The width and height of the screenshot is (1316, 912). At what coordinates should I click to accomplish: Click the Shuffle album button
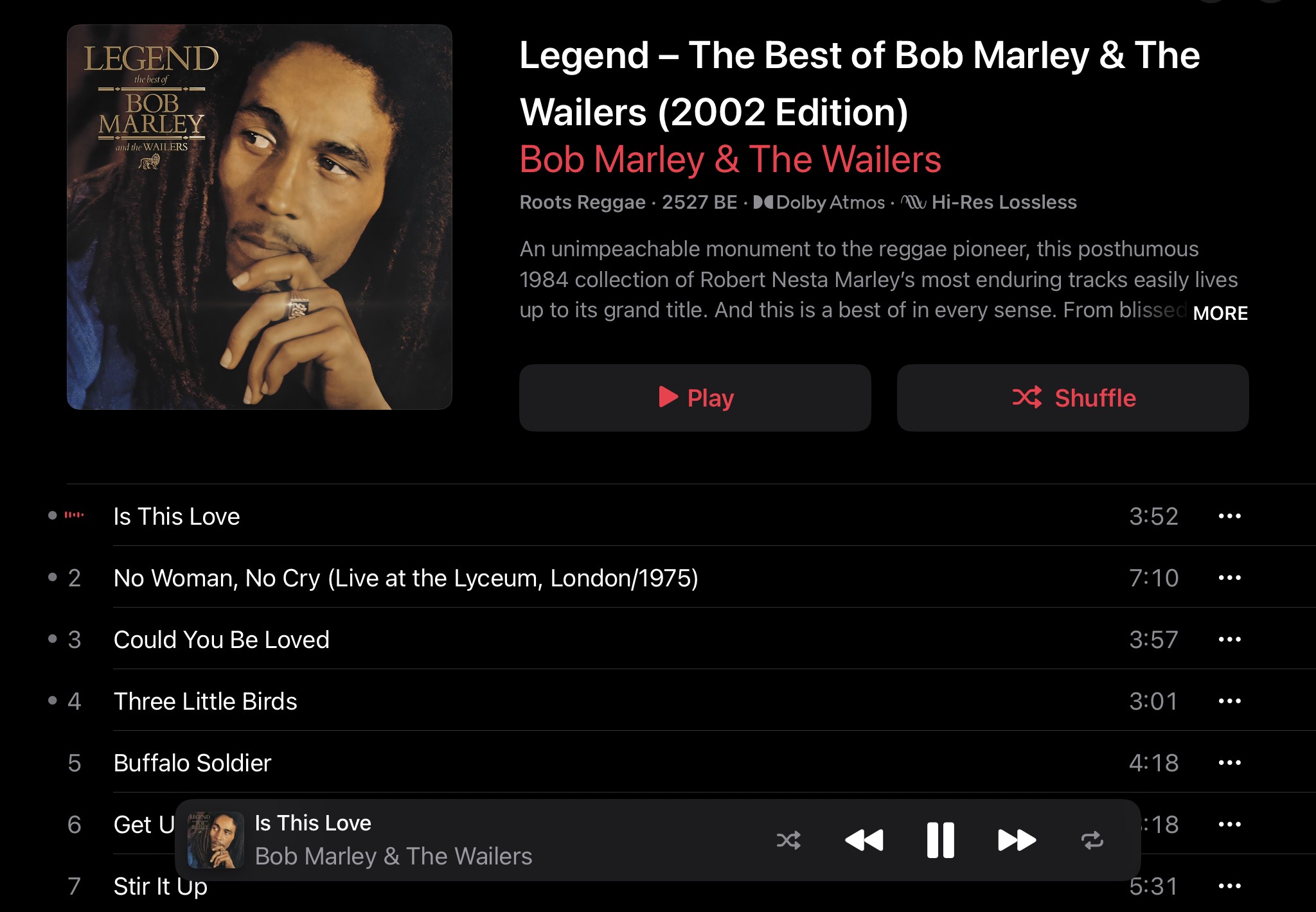point(1072,398)
